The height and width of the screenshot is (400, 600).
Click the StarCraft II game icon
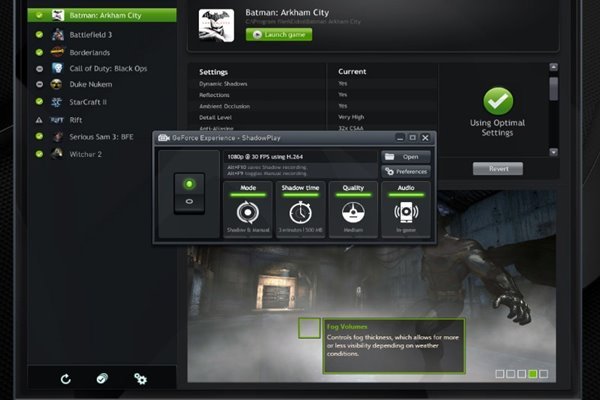coord(57,102)
